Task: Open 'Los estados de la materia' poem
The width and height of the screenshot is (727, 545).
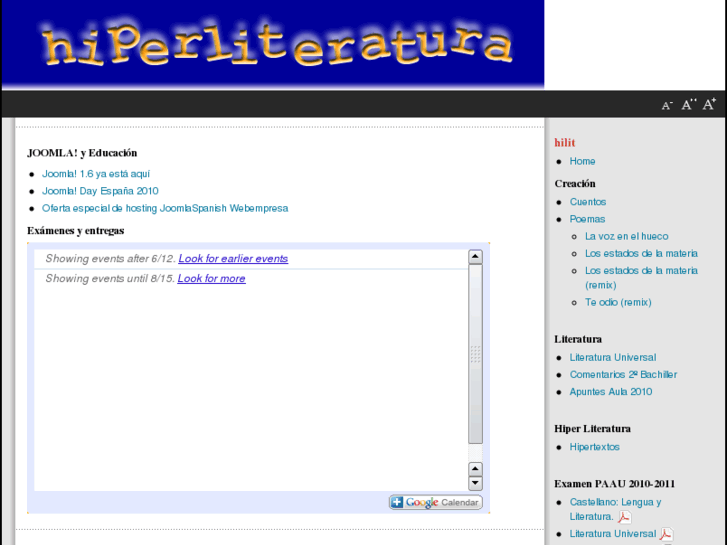Action: pos(641,254)
